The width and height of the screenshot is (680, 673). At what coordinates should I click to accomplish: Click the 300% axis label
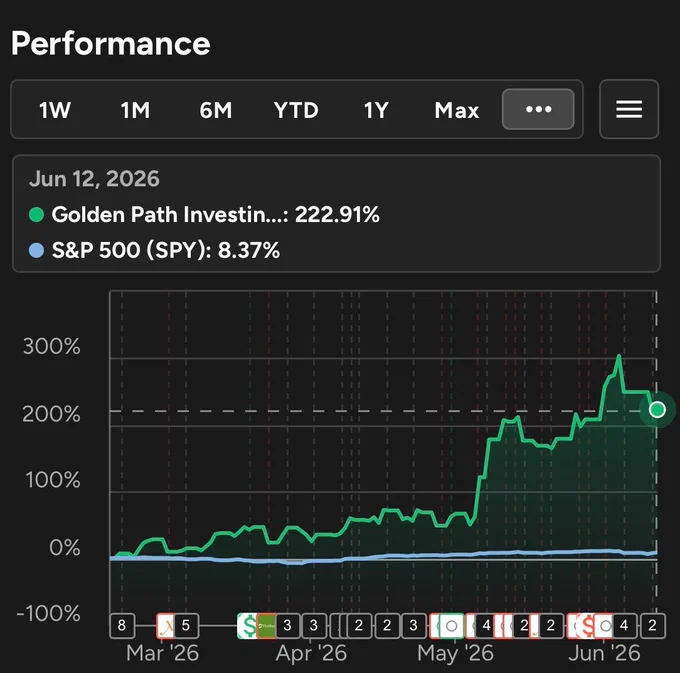click(52, 346)
